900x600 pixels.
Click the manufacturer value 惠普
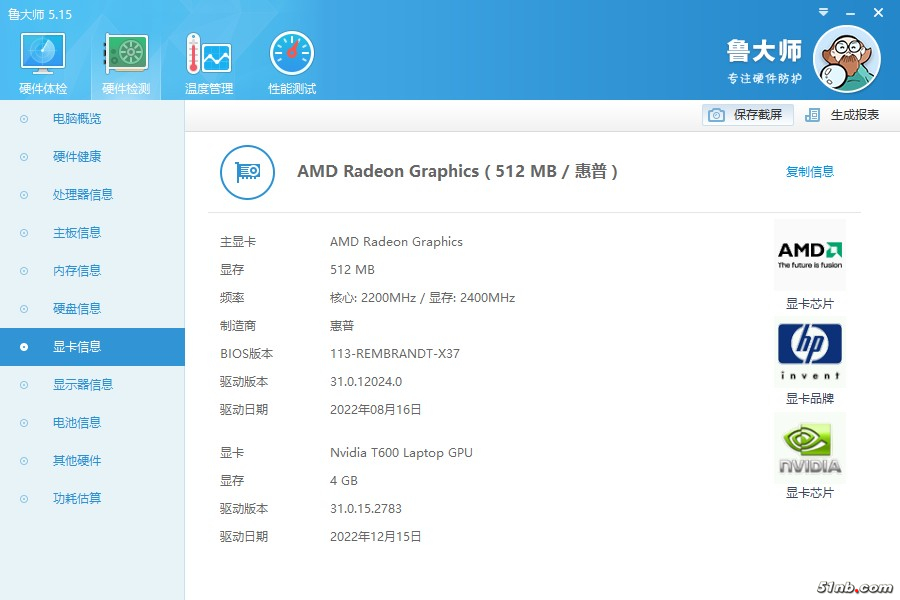[x=342, y=326]
